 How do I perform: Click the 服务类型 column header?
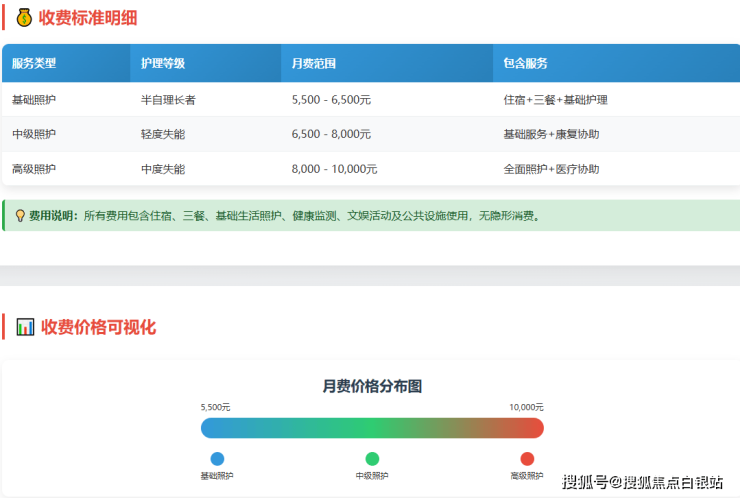[x=34, y=63]
